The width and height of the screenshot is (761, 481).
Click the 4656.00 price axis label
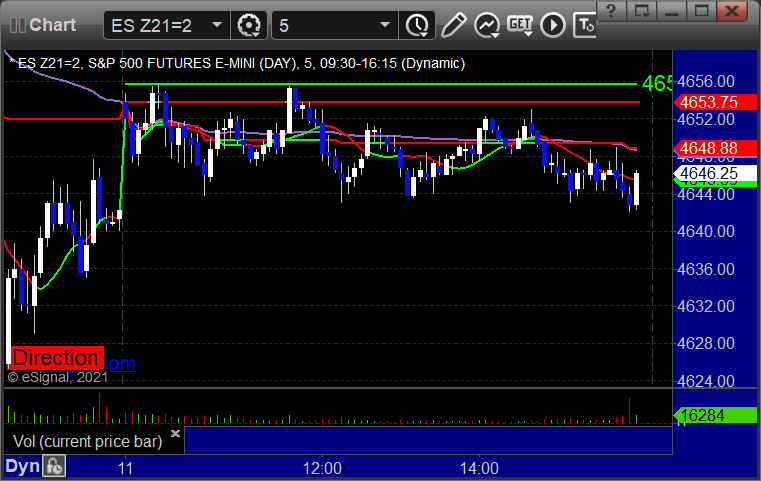pos(706,82)
